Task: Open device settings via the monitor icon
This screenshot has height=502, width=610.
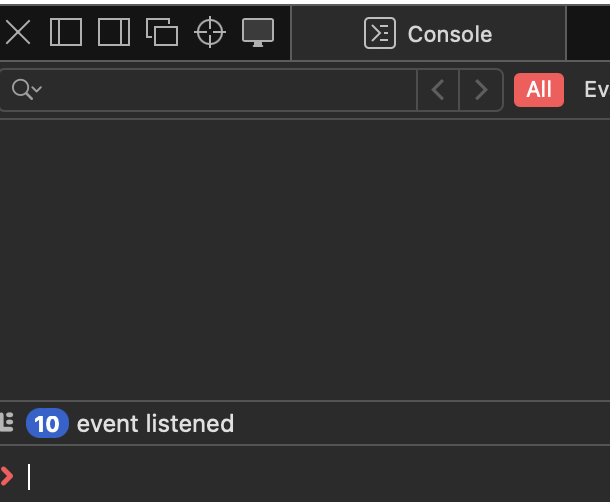Action: [258, 33]
